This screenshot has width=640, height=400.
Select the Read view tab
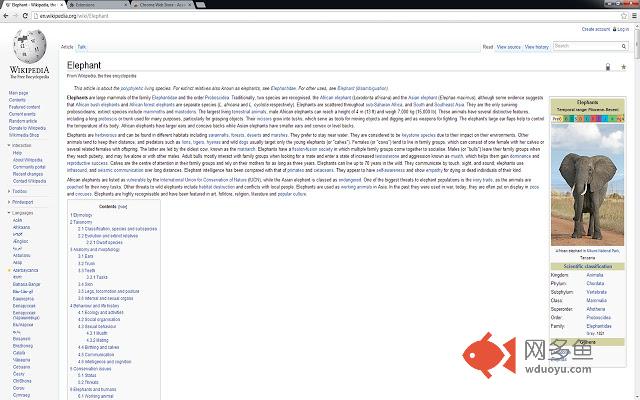(x=488, y=47)
